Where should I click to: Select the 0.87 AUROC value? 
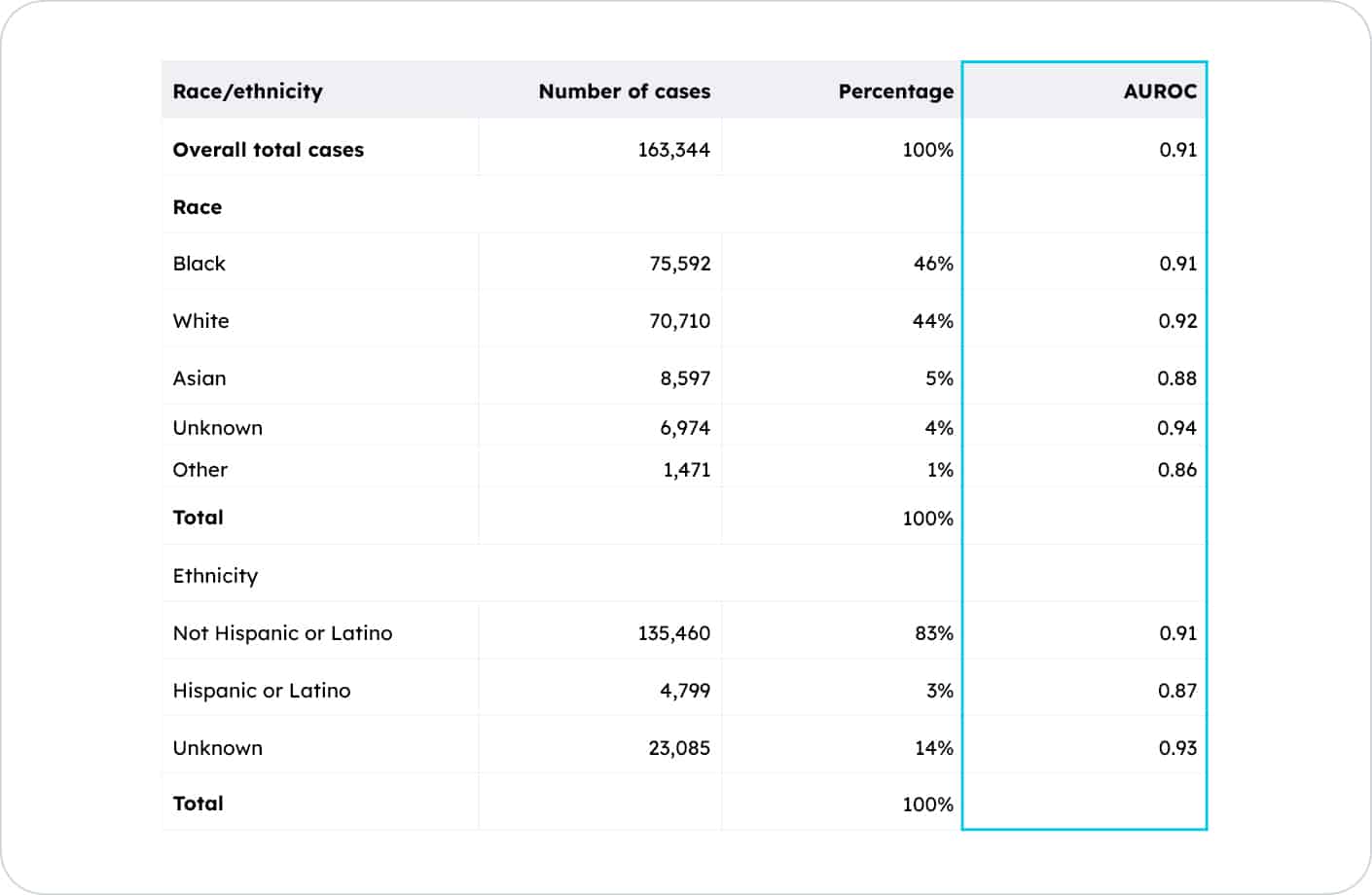click(x=1176, y=691)
